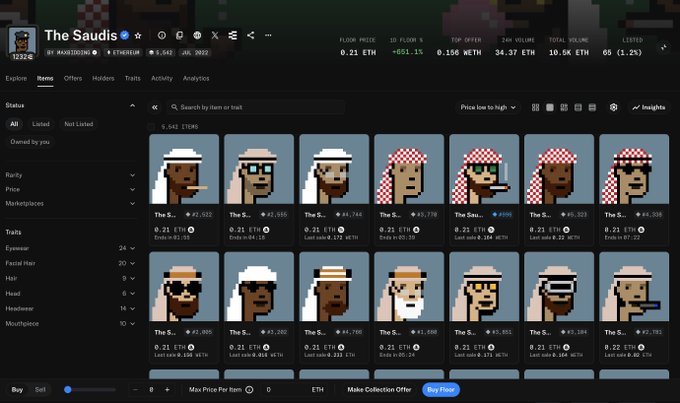Open the Holders tab
680x403 pixels.
click(x=103, y=79)
